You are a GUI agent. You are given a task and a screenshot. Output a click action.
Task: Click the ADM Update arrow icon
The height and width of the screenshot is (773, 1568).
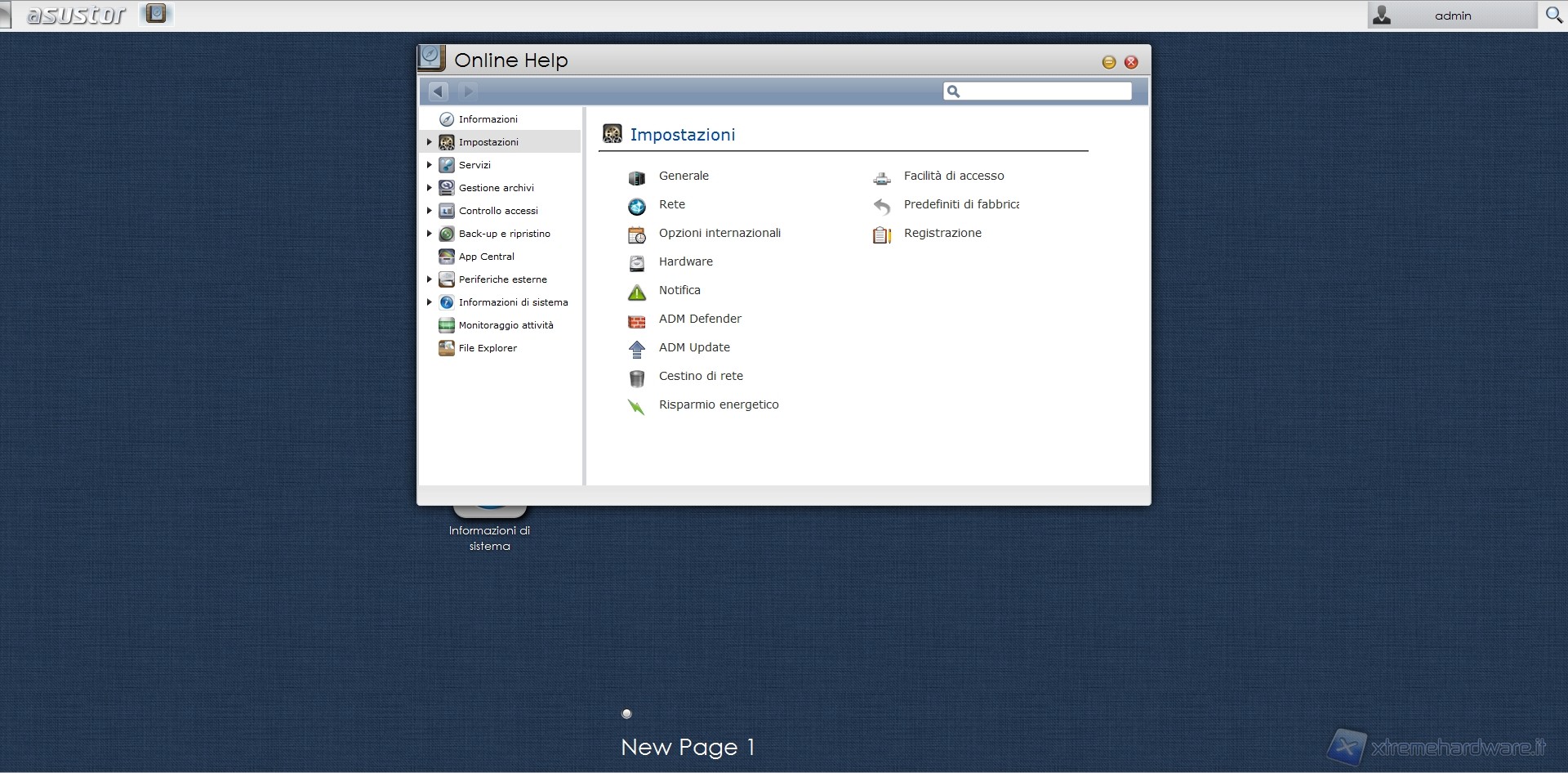coord(636,350)
